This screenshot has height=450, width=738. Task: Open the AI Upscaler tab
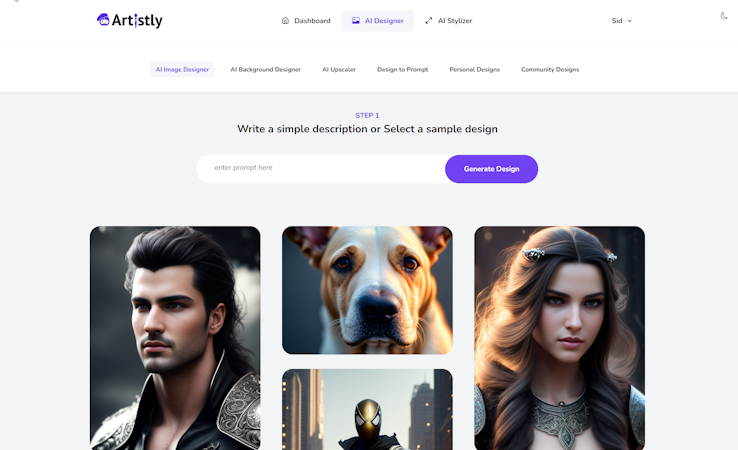pyautogui.click(x=339, y=69)
